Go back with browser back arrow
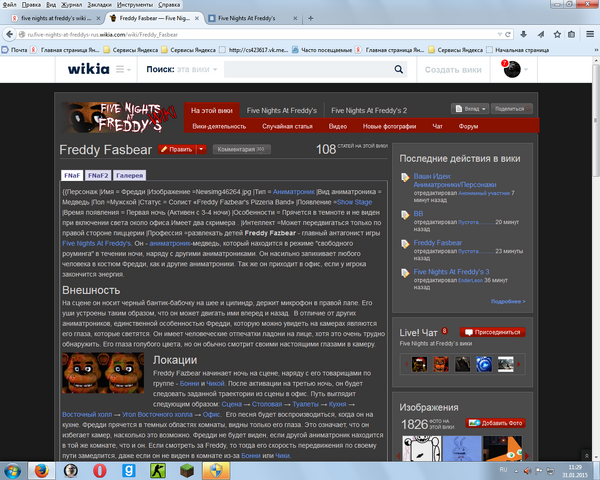The width and height of the screenshot is (600, 480). tap(10, 34)
